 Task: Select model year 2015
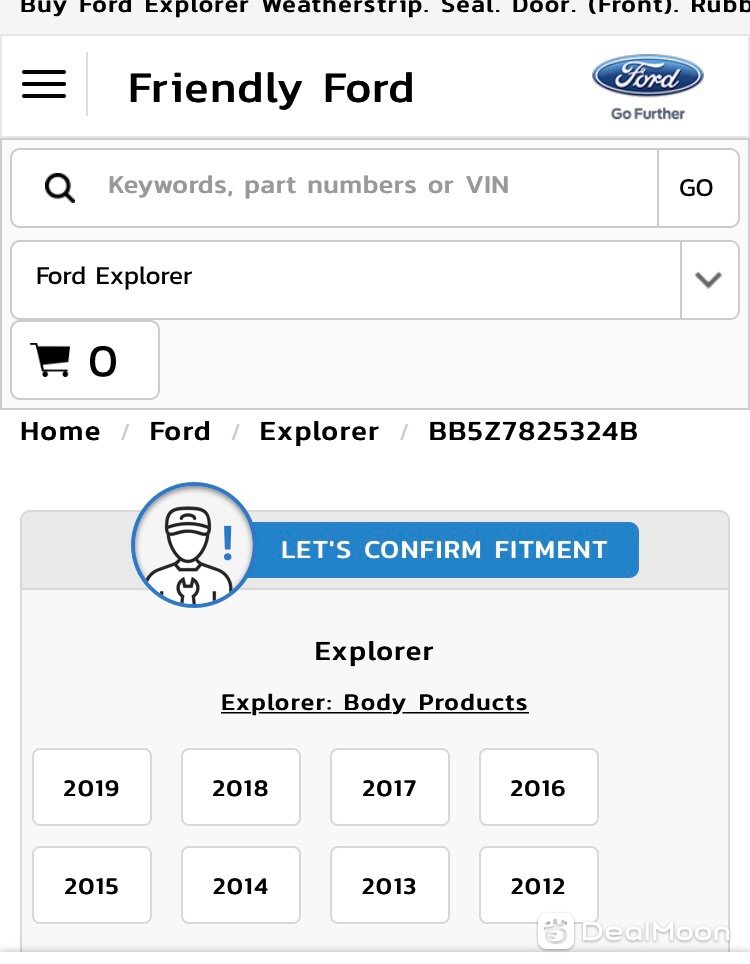point(92,885)
